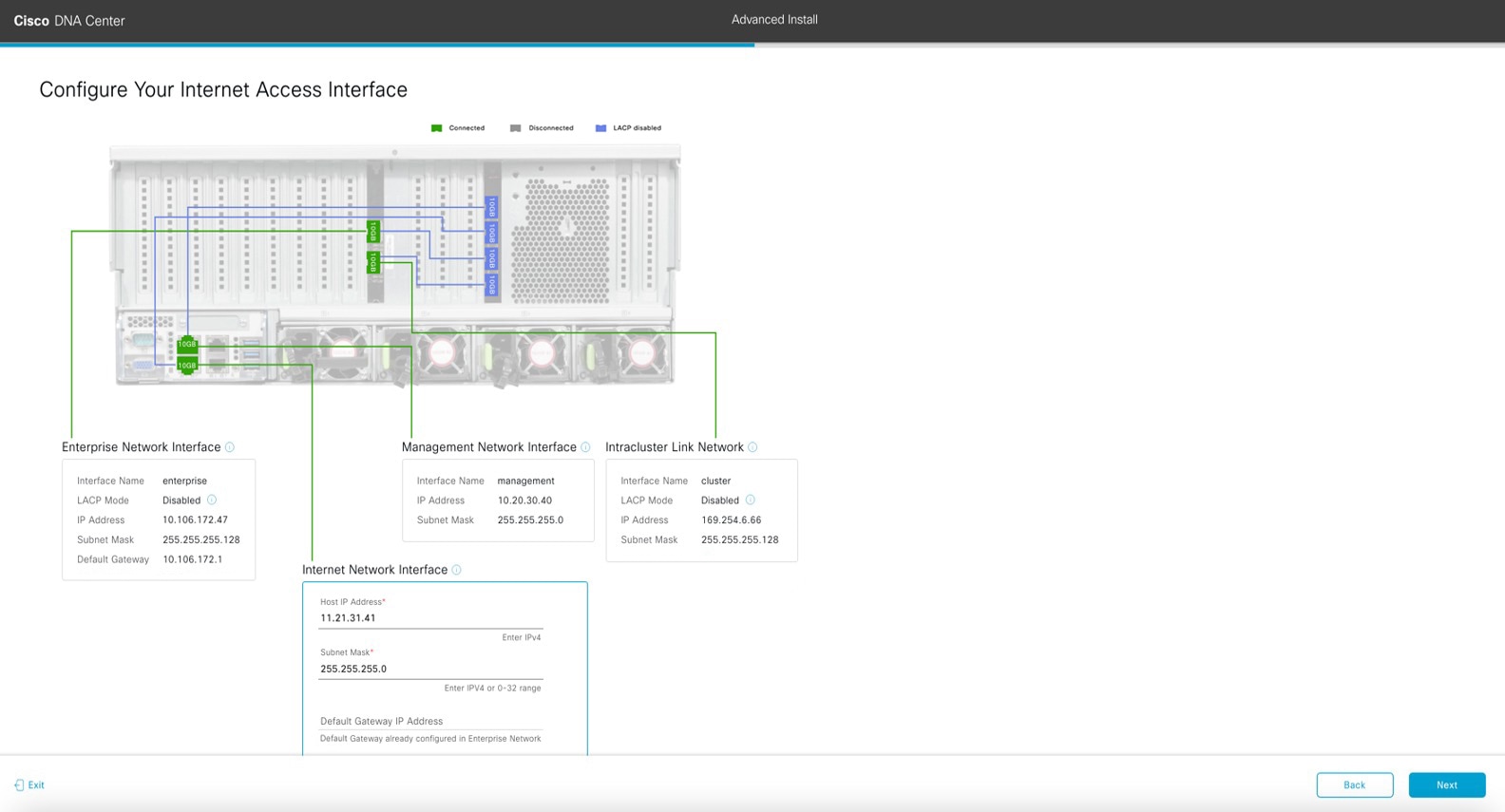1505x812 pixels.
Task: Click the Next button
Action: click(1447, 785)
